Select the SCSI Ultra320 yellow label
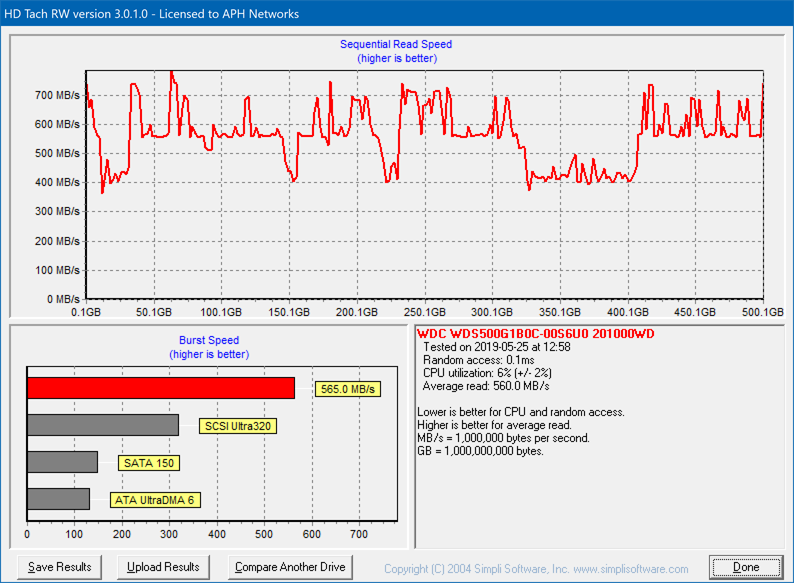The width and height of the screenshot is (794, 583). [239, 426]
